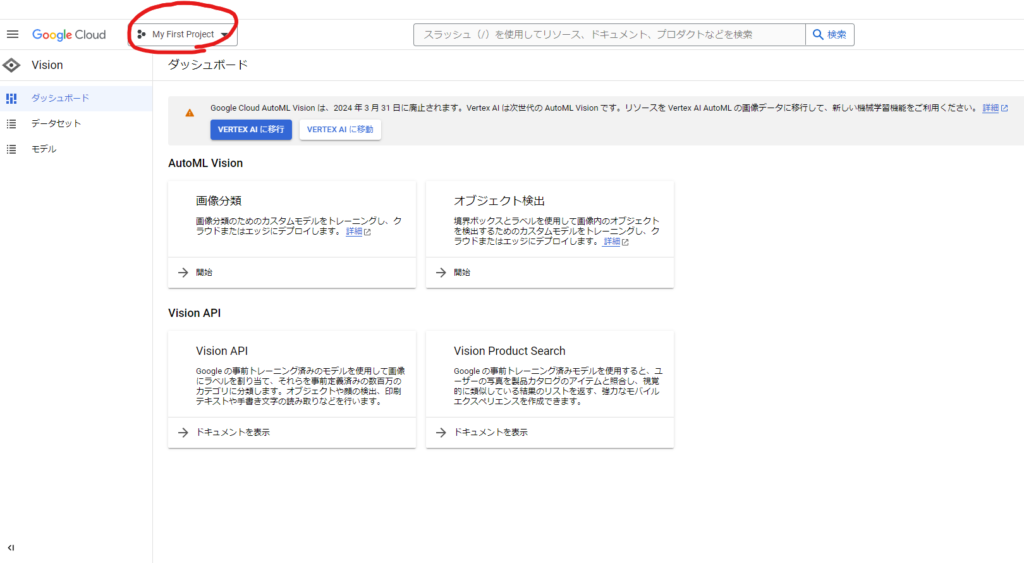
Task: Click the AutoML Vision section heading
Action: coord(205,163)
